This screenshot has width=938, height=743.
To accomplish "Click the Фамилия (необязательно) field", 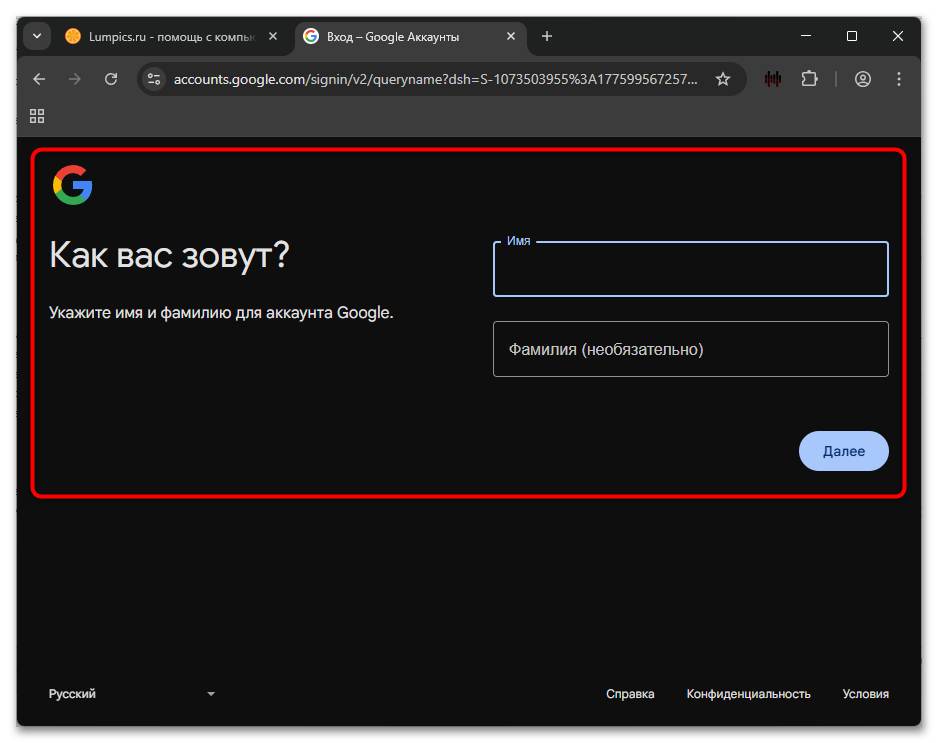I will click(x=690, y=349).
